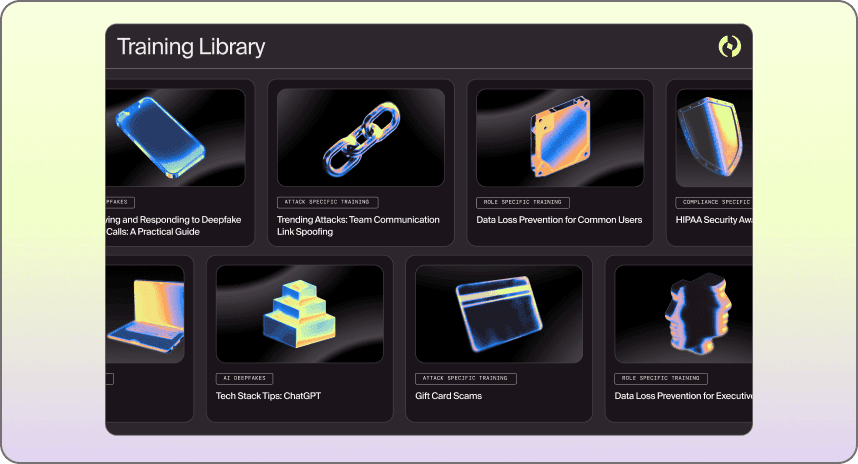Select the Role Specific Training tag above Common Users title

pyautogui.click(x=522, y=202)
